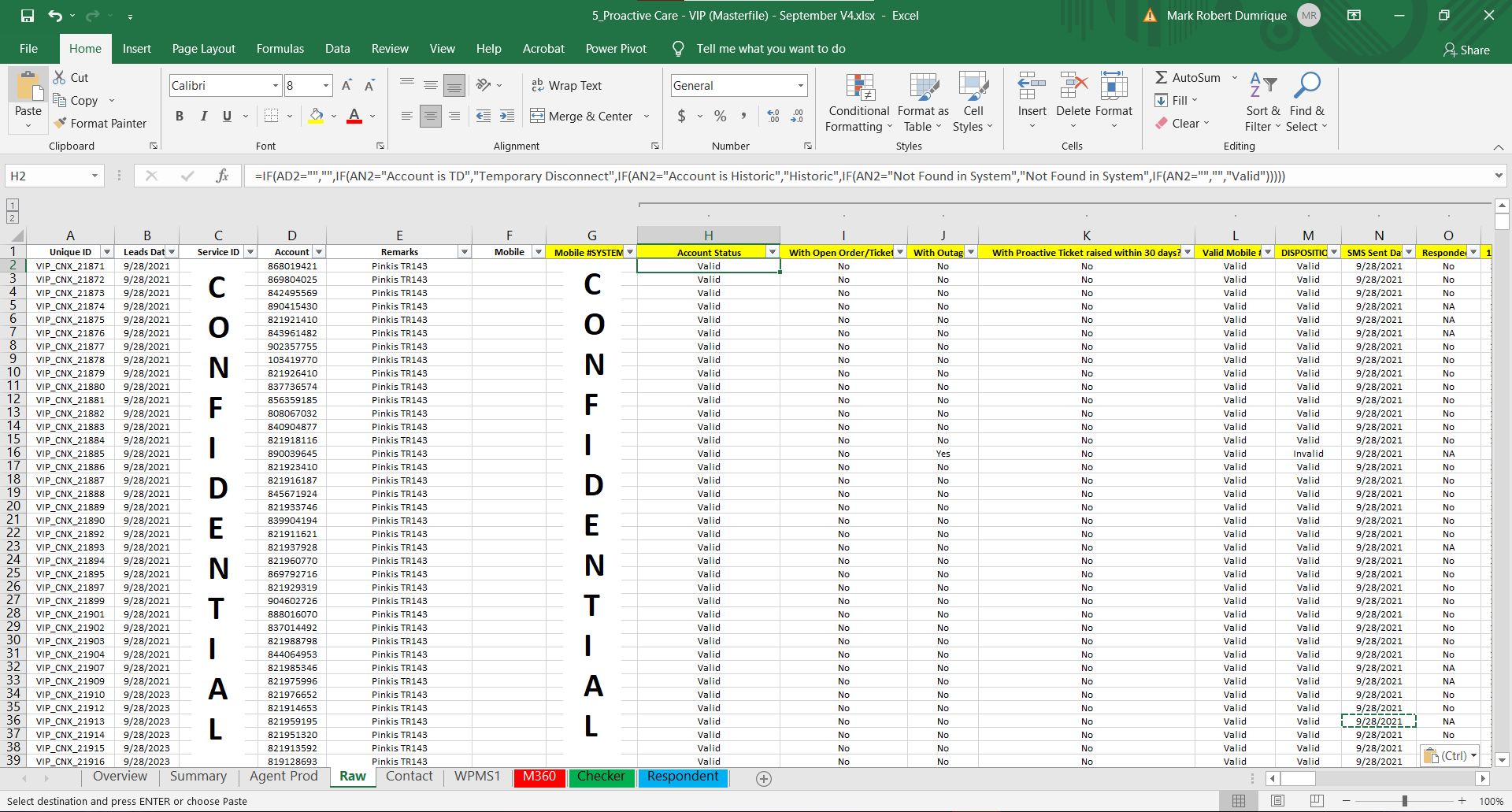Open the Summary sheet tab

pyautogui.click(x=198, y=777)
